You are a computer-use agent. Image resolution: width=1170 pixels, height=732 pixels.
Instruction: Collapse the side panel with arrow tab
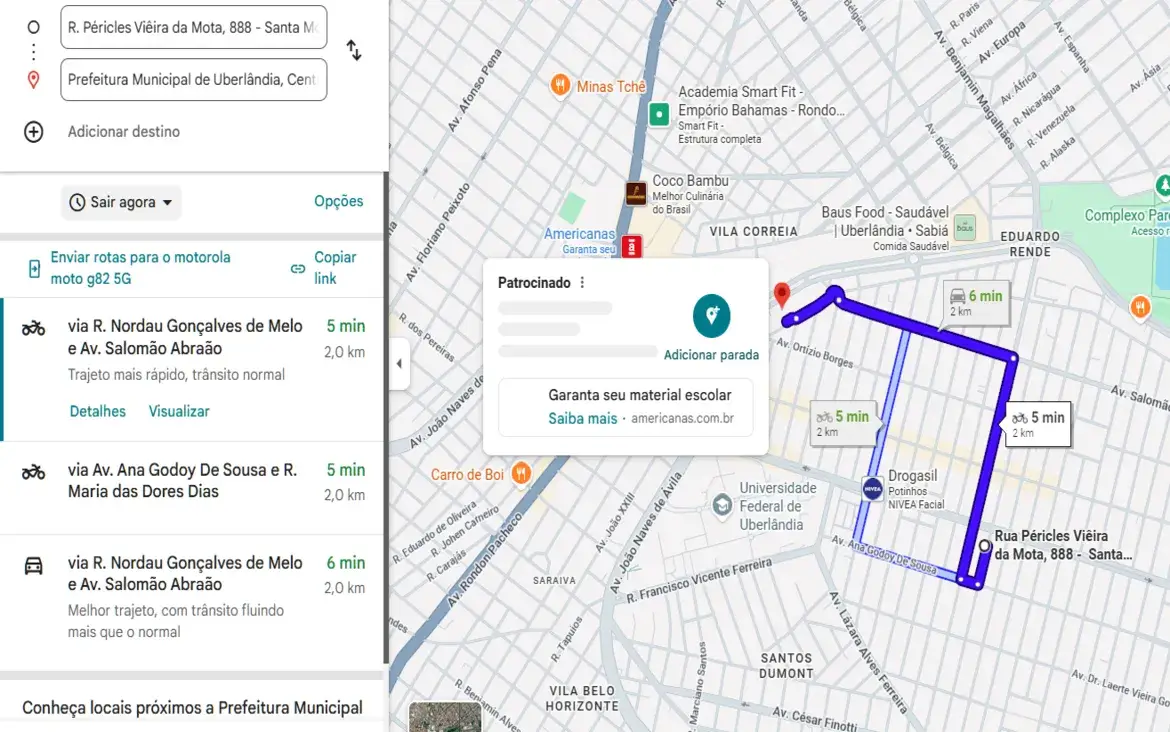point(399,364)
